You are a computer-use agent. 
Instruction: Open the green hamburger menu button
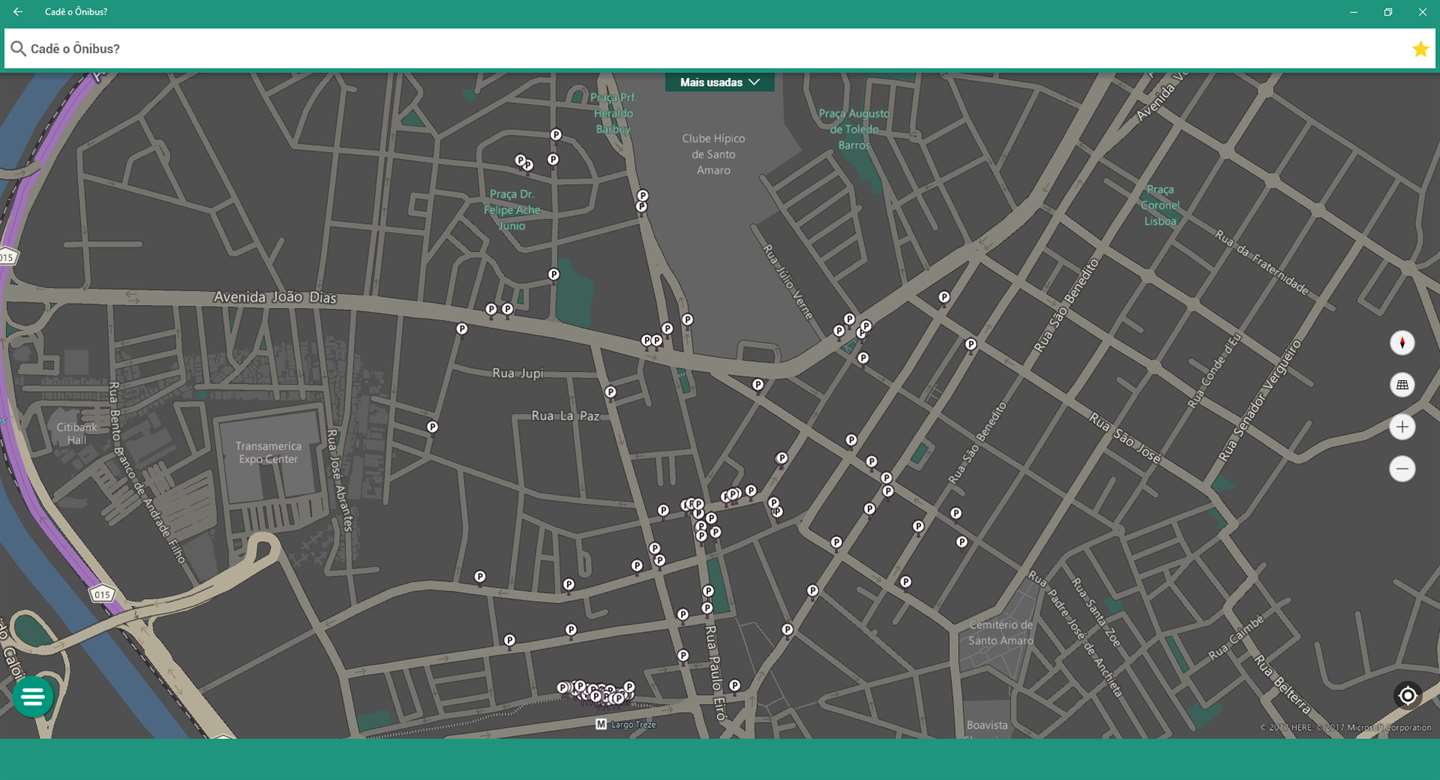point(33,697)
